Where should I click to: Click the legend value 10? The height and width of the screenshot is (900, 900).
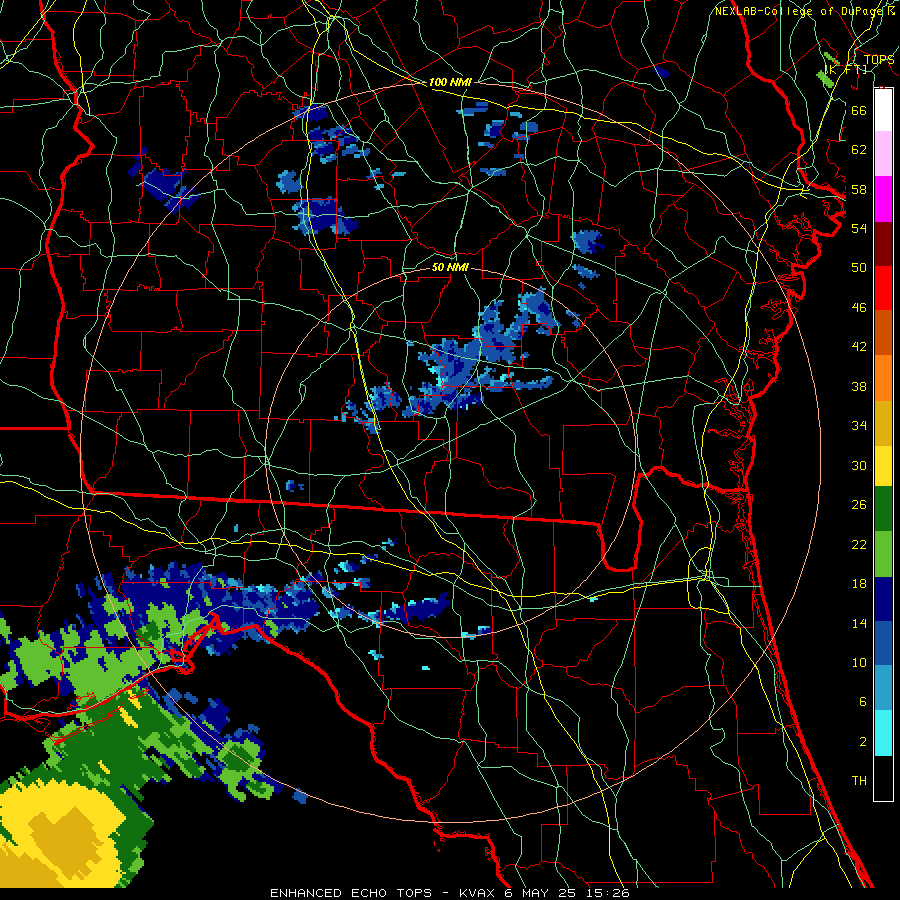coord(859,662)
